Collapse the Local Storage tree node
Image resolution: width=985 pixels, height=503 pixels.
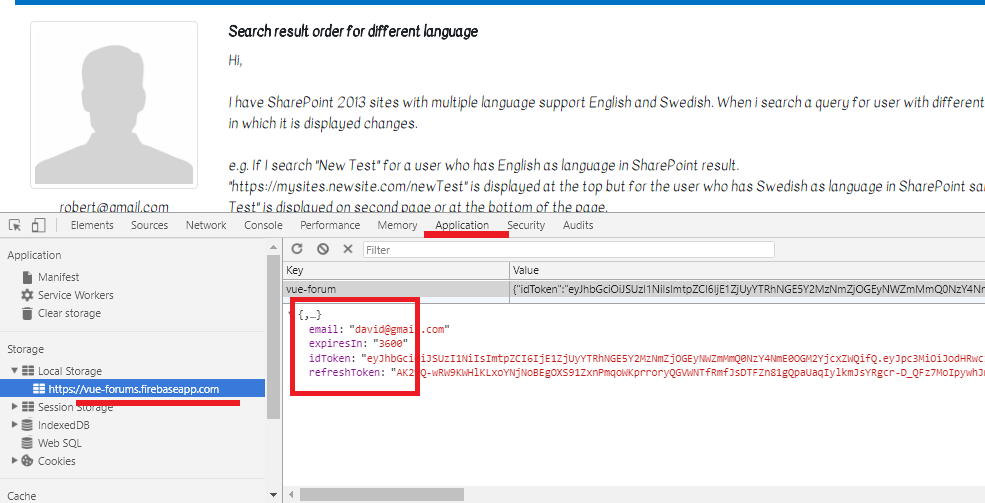[x=14, y=370]
